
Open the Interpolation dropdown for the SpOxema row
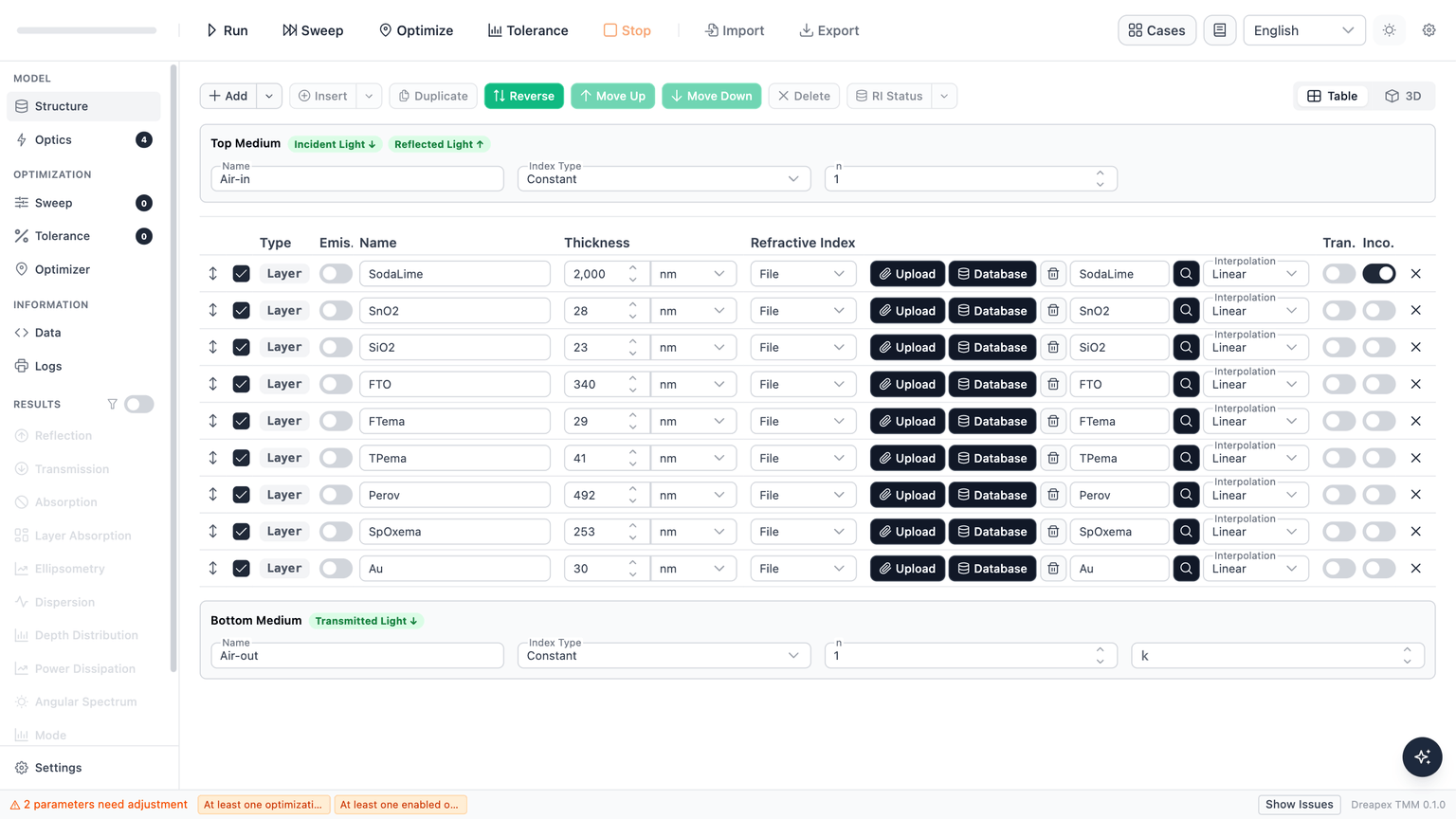1255,532
